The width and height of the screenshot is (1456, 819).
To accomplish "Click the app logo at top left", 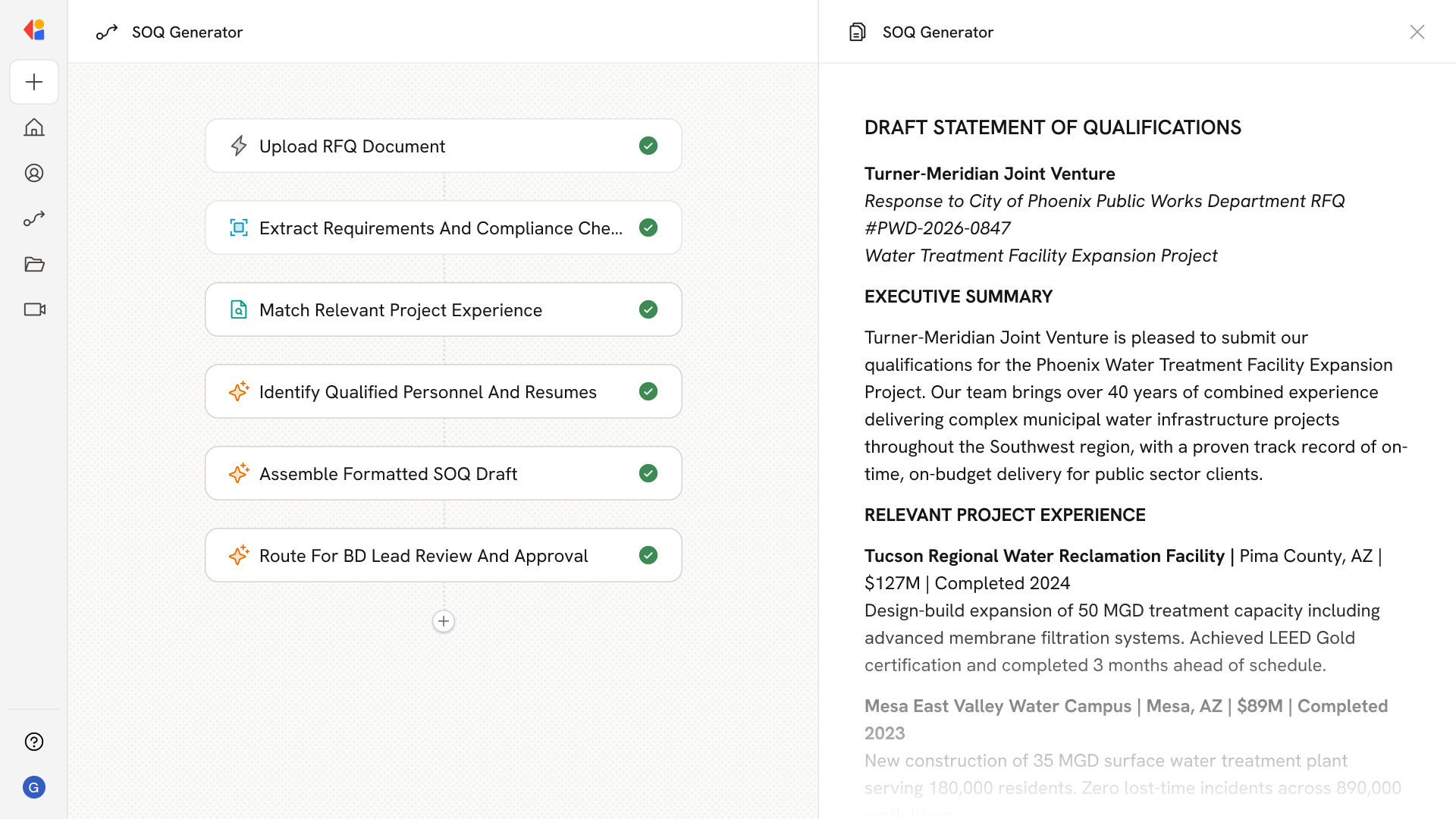I will [34, 30].
